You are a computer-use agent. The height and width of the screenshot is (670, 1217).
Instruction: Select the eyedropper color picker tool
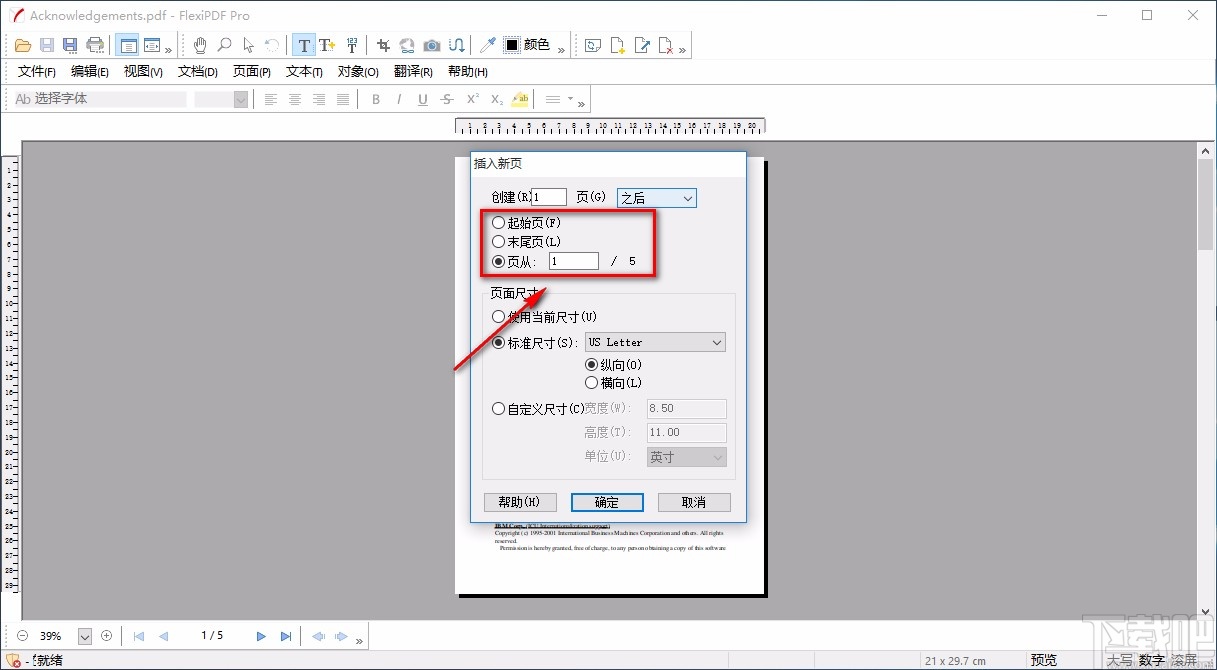tap(487, 45)
